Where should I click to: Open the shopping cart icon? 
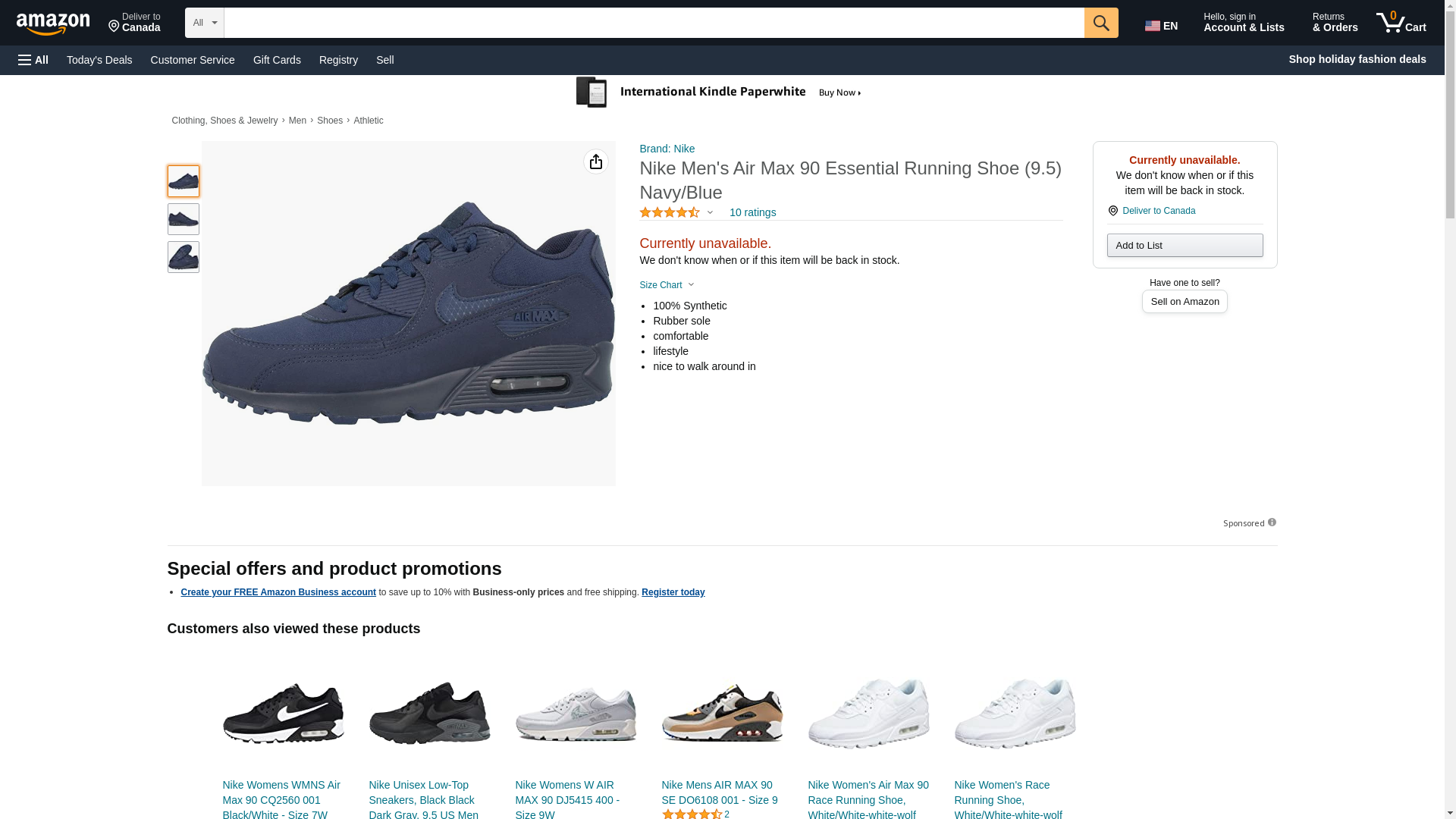pos(1401,23)
